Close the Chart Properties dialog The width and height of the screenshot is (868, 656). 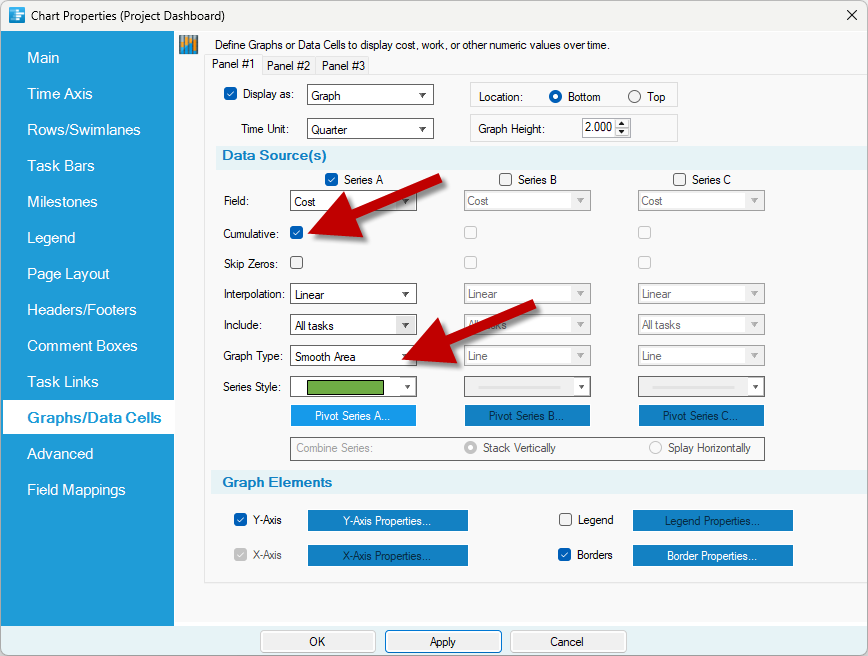pyautogui.click(x=852, y=15)
